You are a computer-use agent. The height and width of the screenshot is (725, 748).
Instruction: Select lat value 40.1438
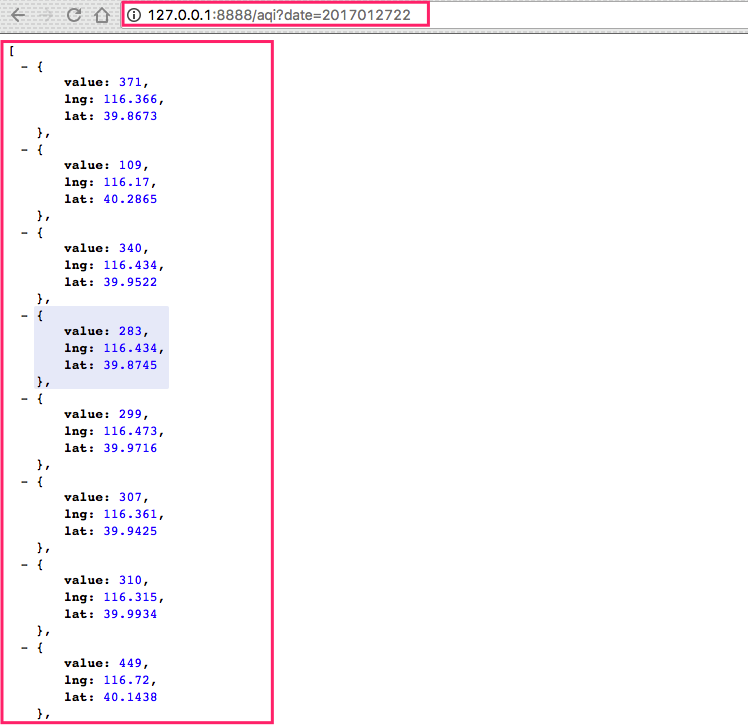pyautogui.click(x=130, y=697)
